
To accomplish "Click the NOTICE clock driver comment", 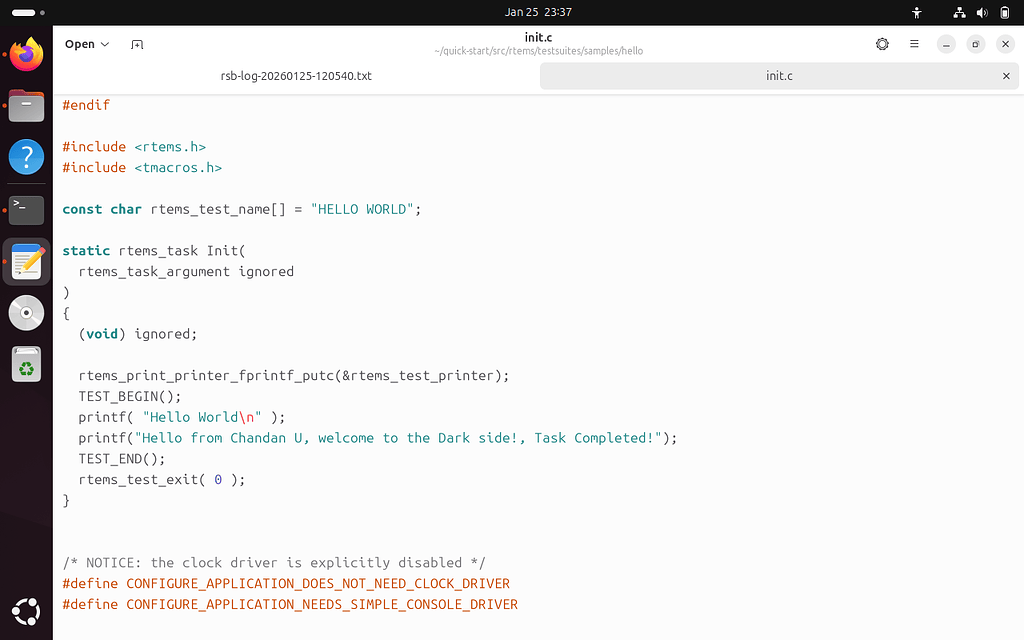I will coord(274,563).
